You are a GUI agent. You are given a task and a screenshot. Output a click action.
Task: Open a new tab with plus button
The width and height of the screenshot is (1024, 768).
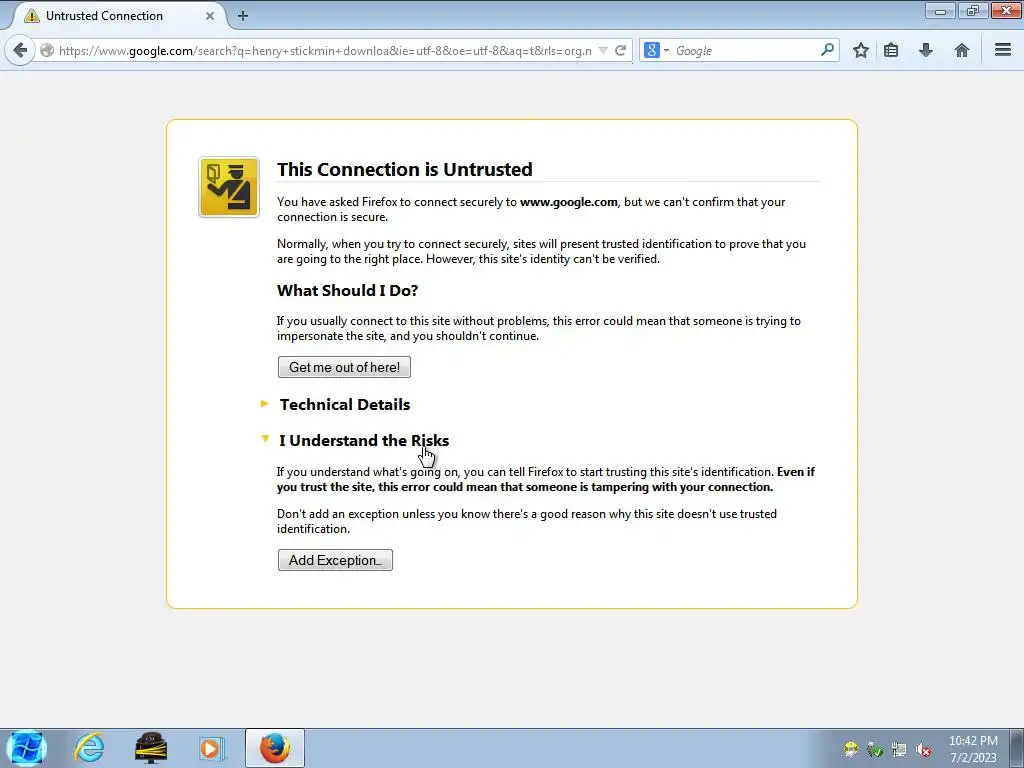click(242, 16)
